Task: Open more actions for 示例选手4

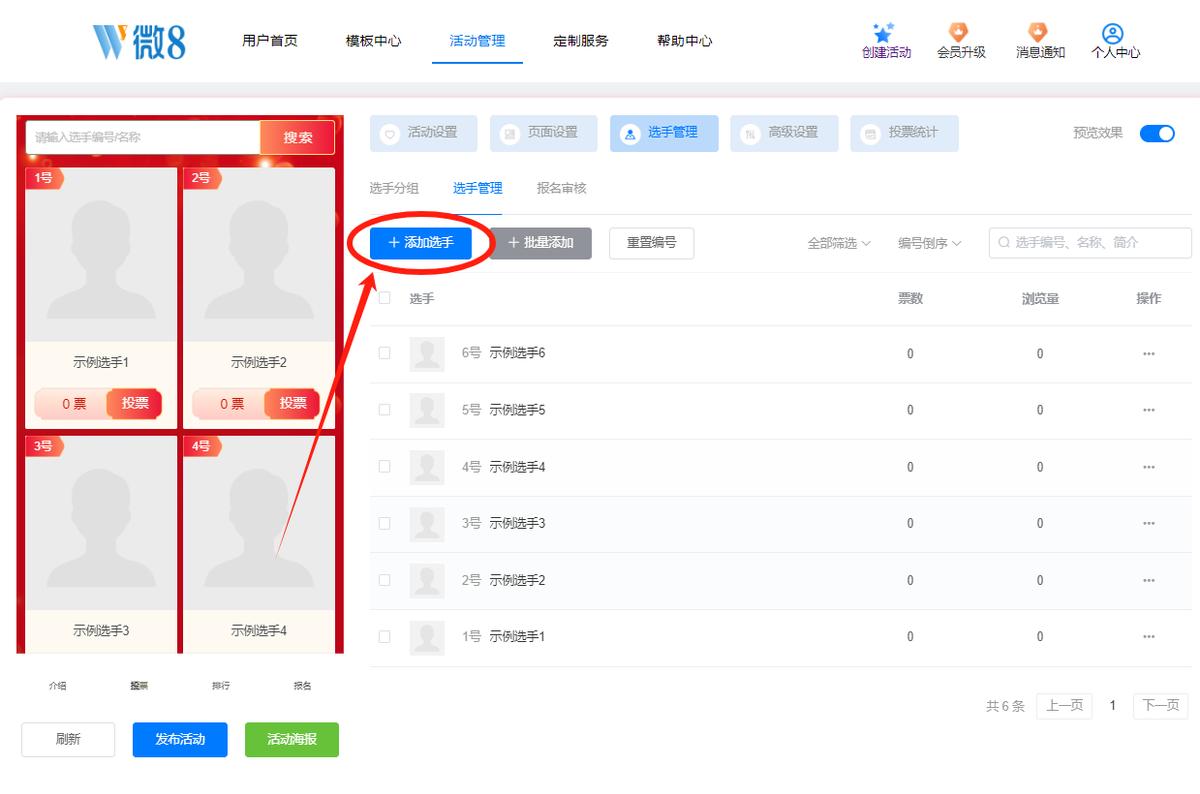Action: click(1149, 467)
